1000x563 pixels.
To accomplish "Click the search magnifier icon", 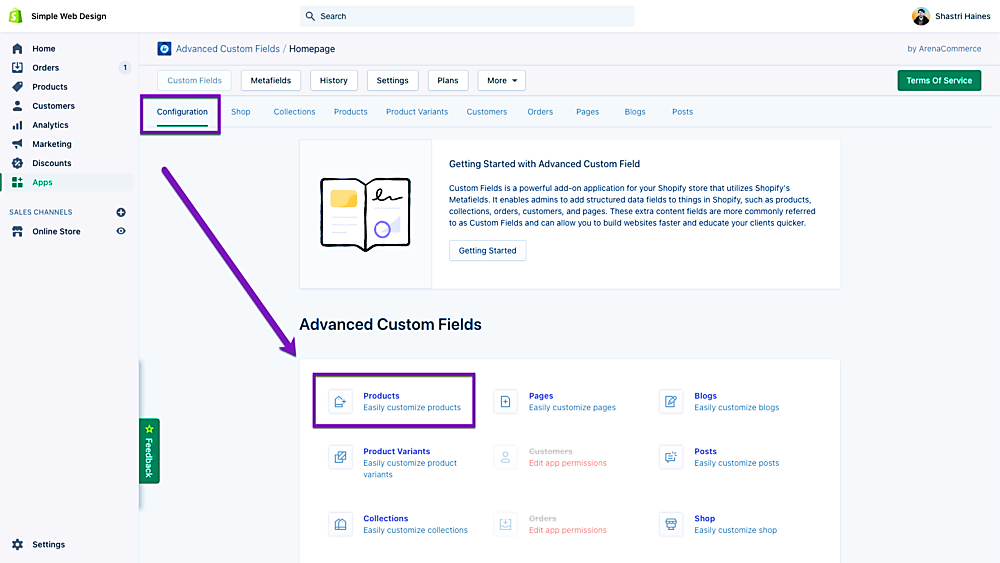I will coord(310,16).
